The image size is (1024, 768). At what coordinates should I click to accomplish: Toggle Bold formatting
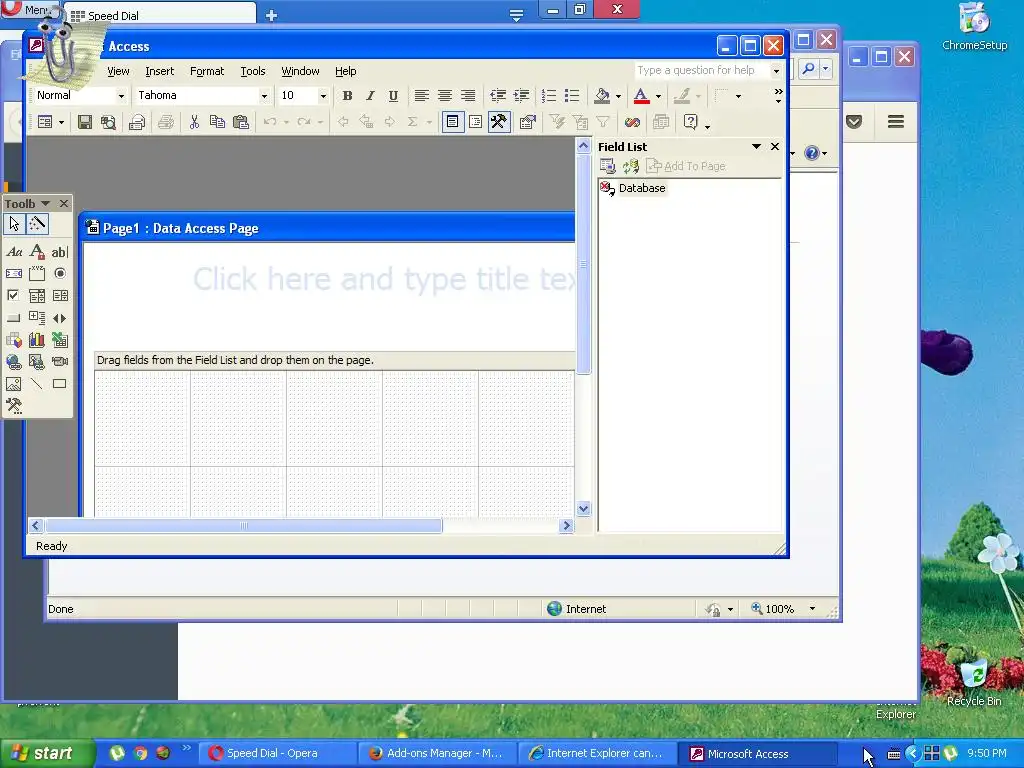click(347, 96)
